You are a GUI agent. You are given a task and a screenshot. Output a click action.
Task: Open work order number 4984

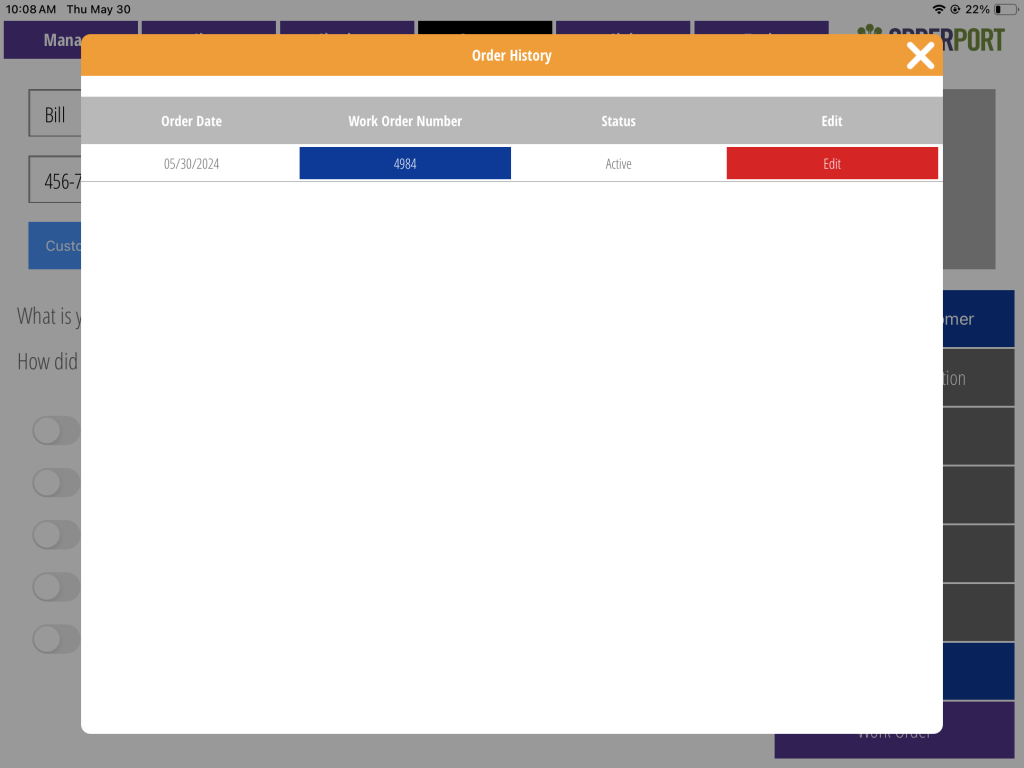[405, 164]
